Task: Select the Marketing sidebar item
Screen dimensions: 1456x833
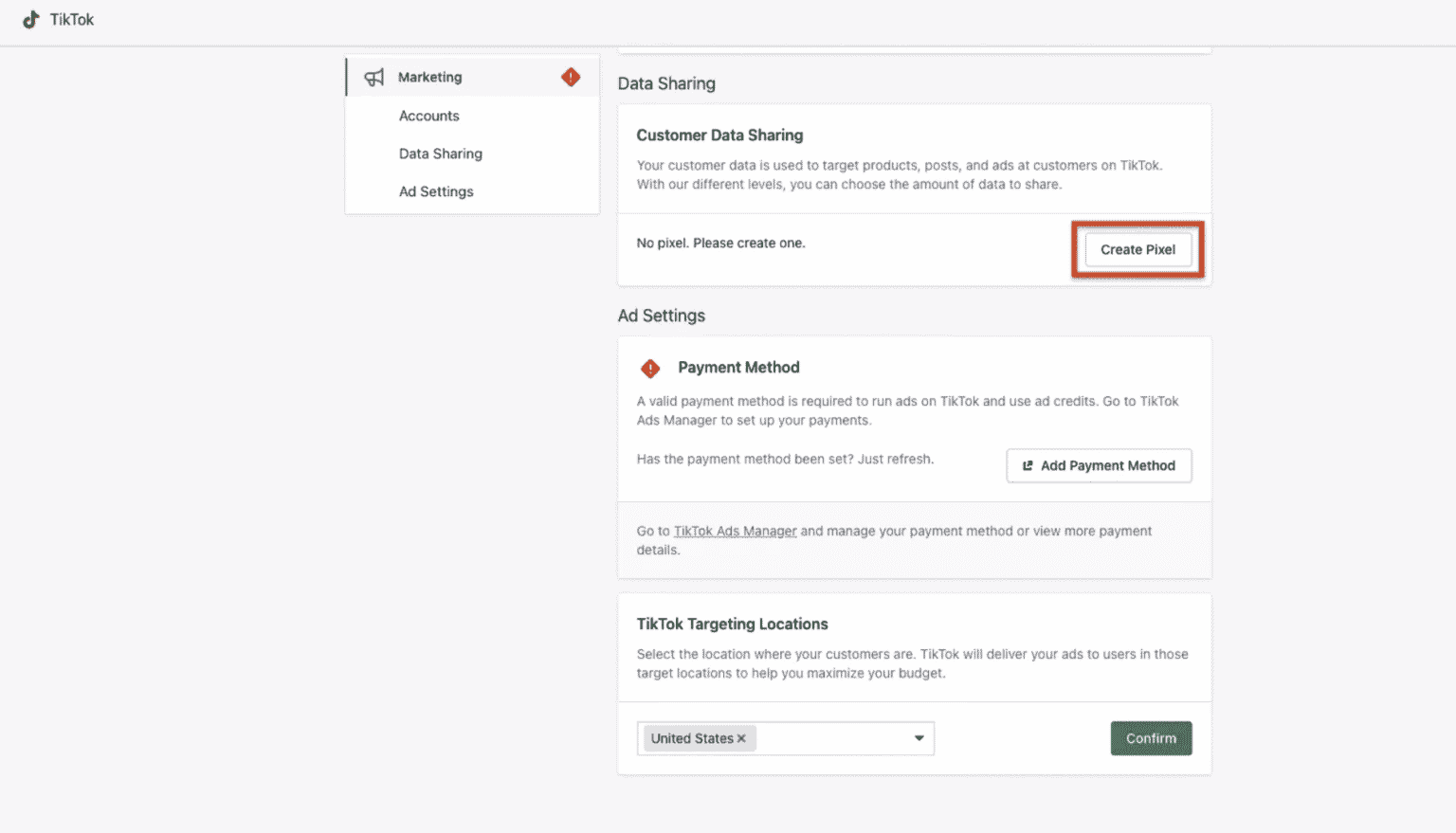Action: click(430, 77)
